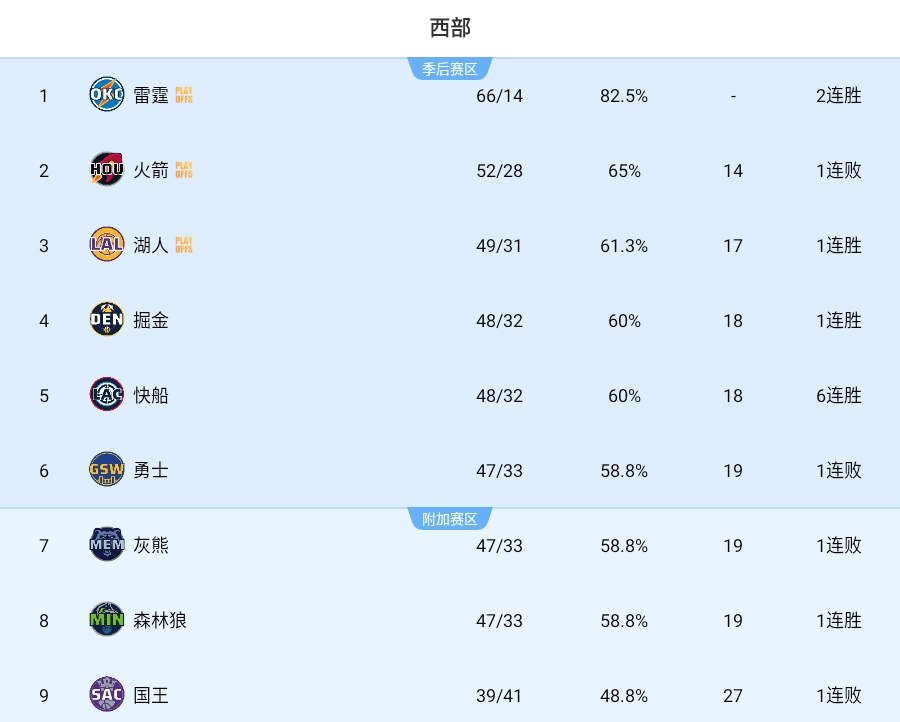Click the PLAY OFFS badge beside 湖人
The width and height of the screenshot is (900, 722).
pyautogui.click(x=184, y=245)
